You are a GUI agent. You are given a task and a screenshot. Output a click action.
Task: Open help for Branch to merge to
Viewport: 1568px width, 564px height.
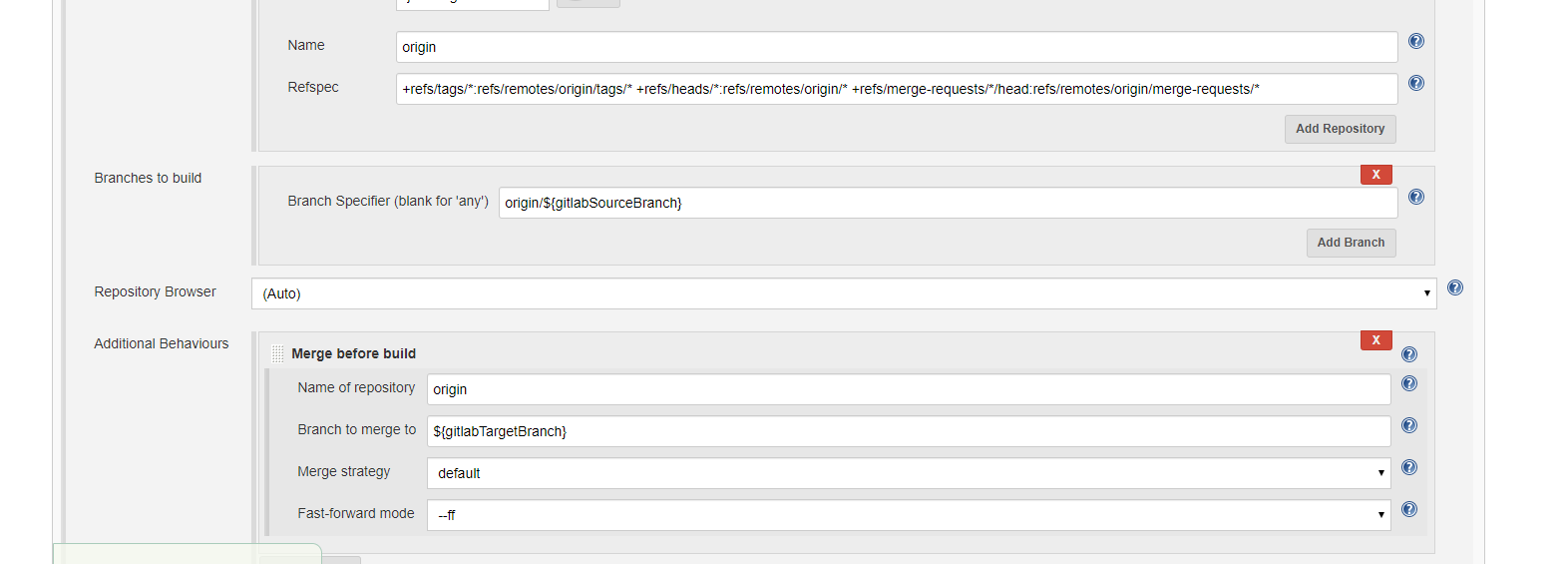[1408, 425]
